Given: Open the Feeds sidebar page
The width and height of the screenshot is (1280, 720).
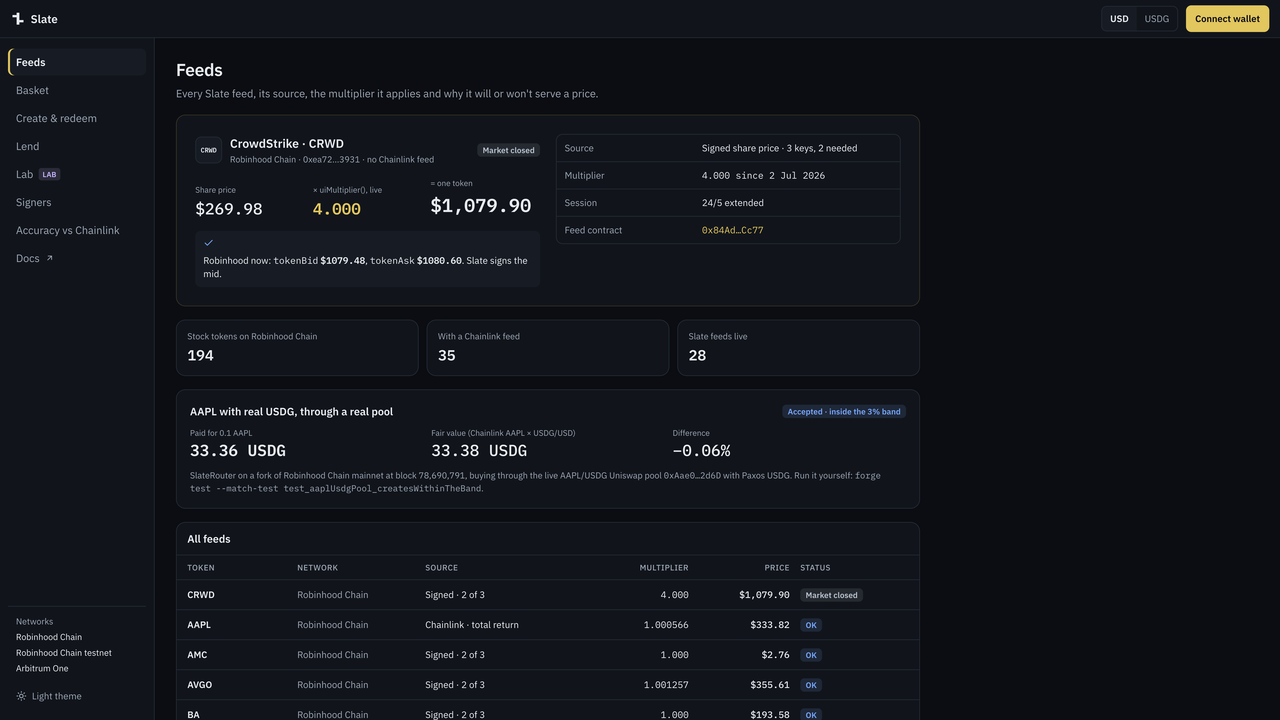Looking at the screenshot, I should coord(77,62).
